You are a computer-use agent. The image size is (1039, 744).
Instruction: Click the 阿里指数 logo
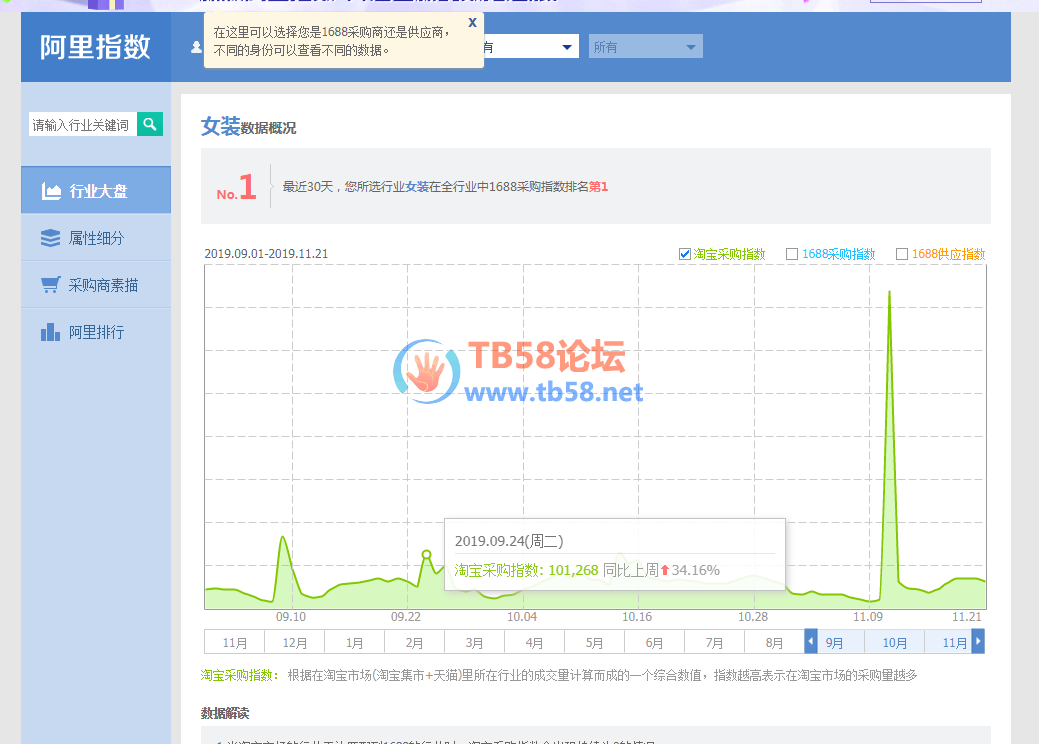point(95,47)
